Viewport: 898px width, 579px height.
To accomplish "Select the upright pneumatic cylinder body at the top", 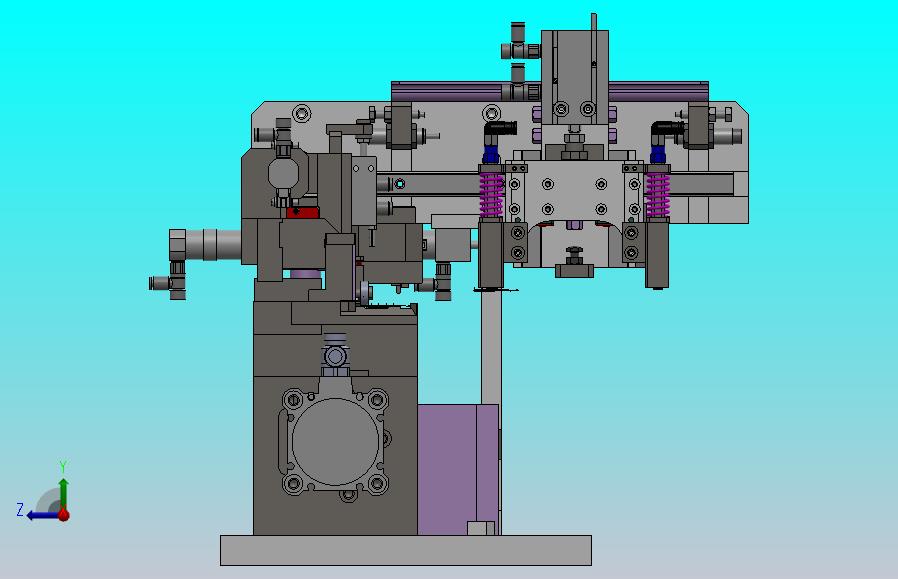I will click(574, 77).
